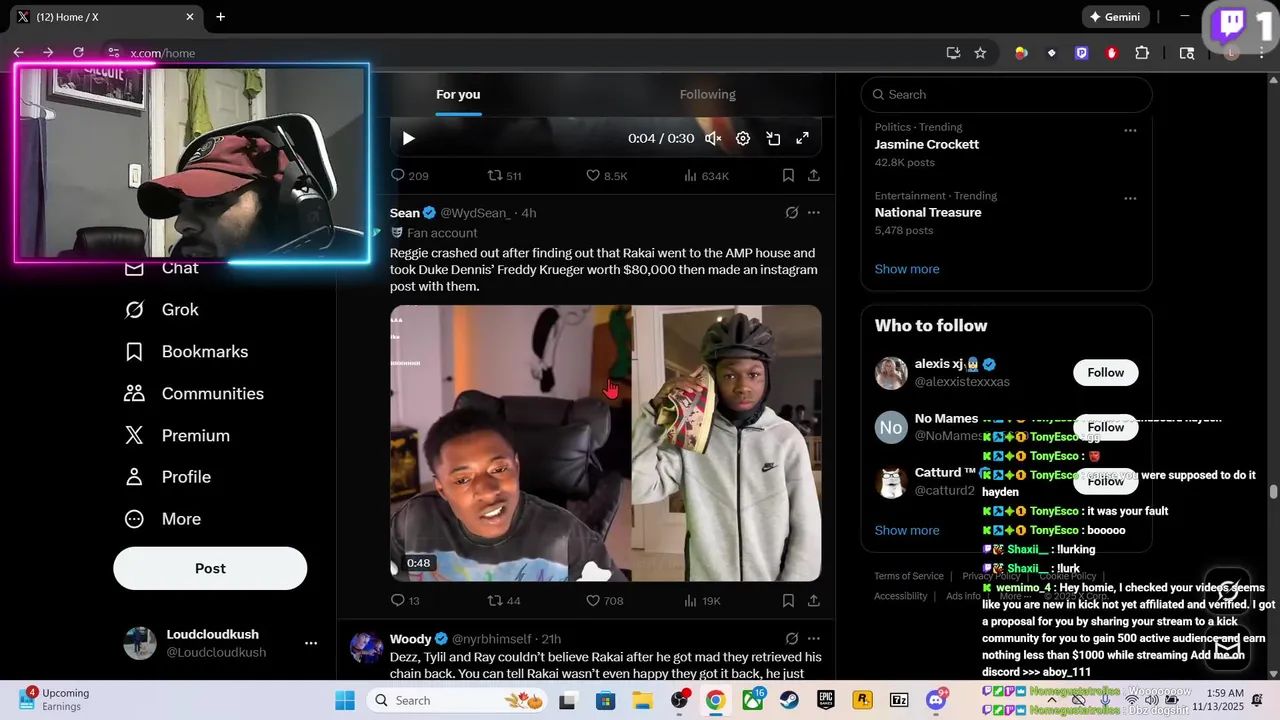Open options for Jasmine Crockett trend

1130,130
